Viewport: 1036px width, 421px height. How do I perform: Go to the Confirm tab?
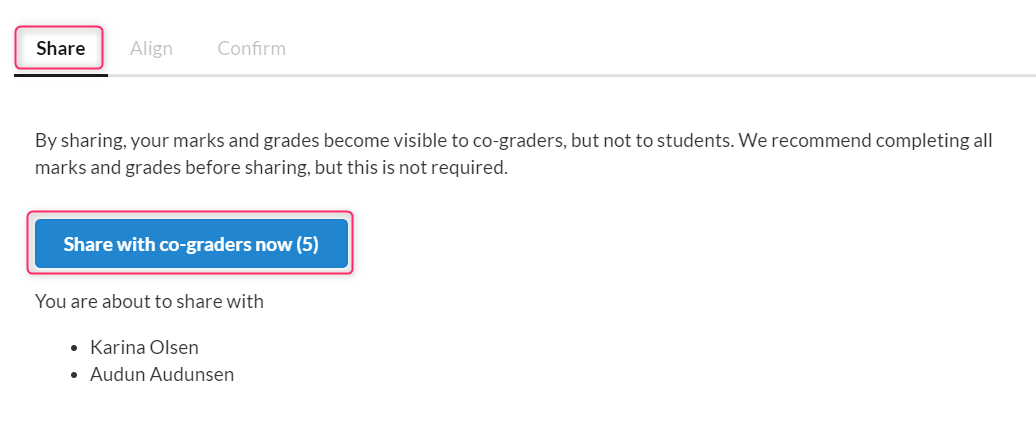tap(252, 48)
